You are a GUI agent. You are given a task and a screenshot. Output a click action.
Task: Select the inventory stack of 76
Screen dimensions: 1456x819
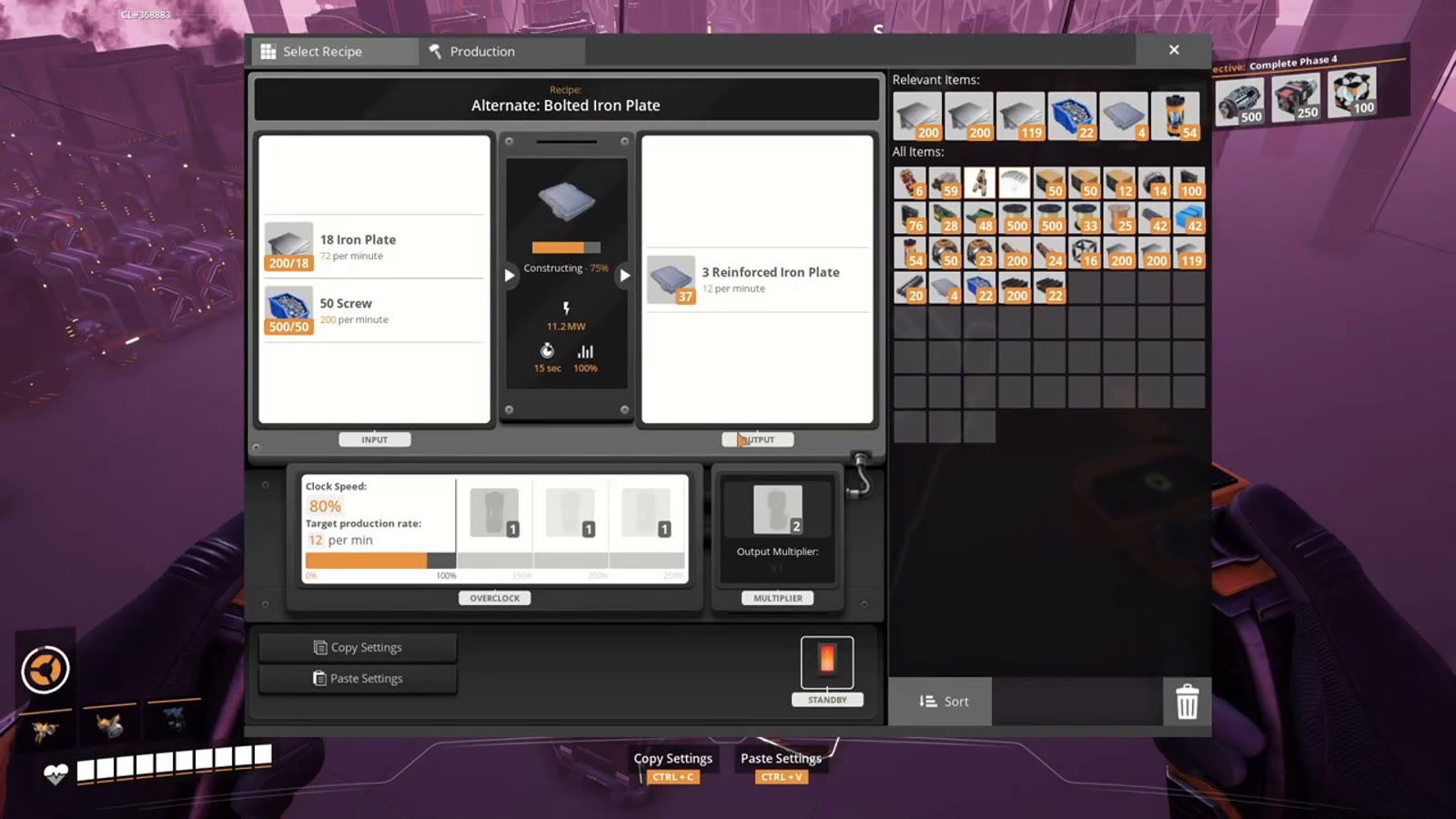(x=910, y=217)
